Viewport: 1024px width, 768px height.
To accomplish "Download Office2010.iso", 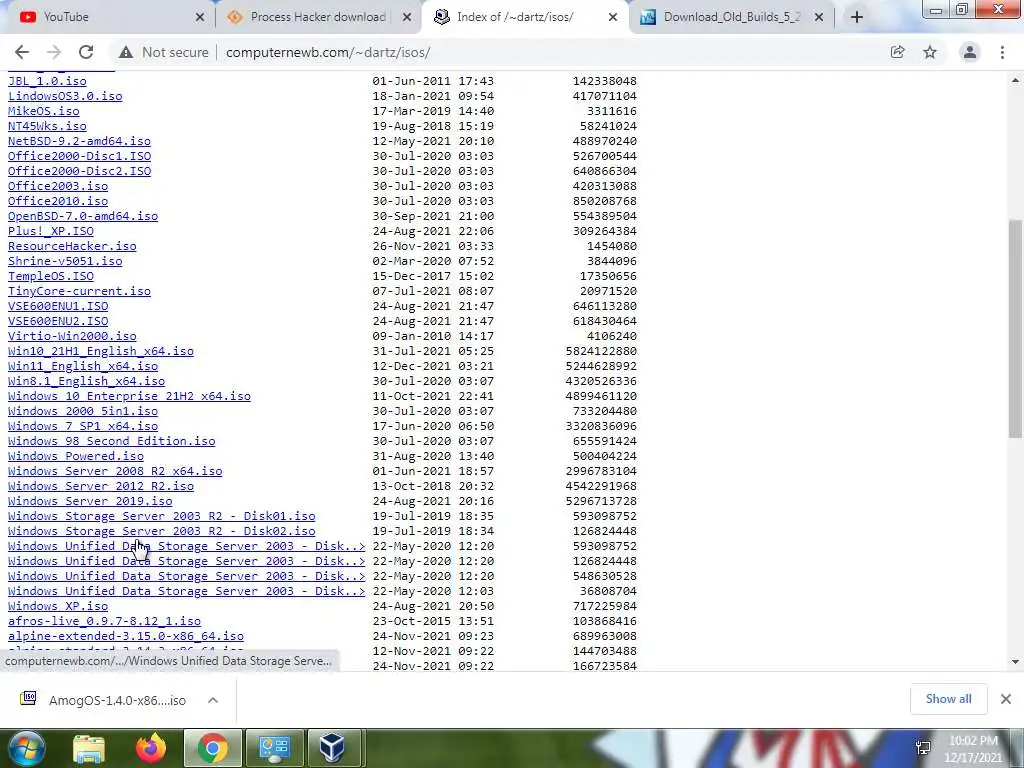I will click(x=57, y=201).
